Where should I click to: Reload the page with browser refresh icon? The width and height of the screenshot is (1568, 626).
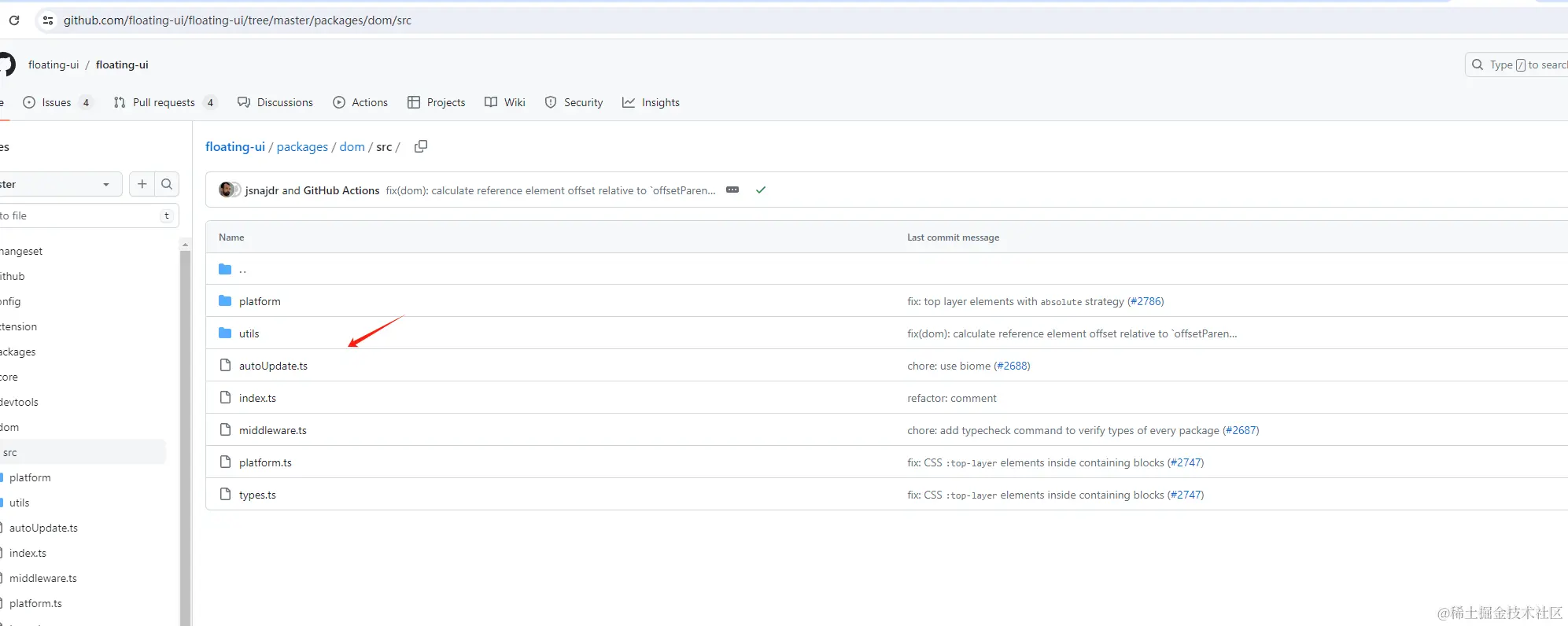(x=14, y=20)
